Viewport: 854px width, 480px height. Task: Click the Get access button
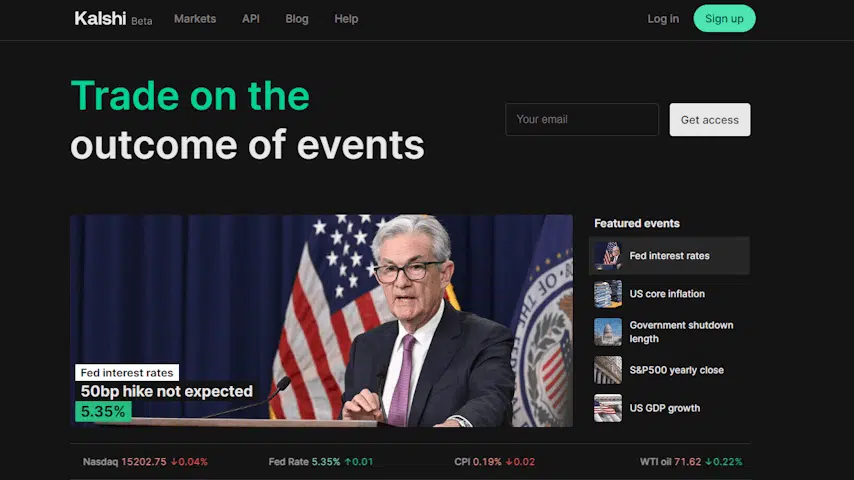click(710, 120)
